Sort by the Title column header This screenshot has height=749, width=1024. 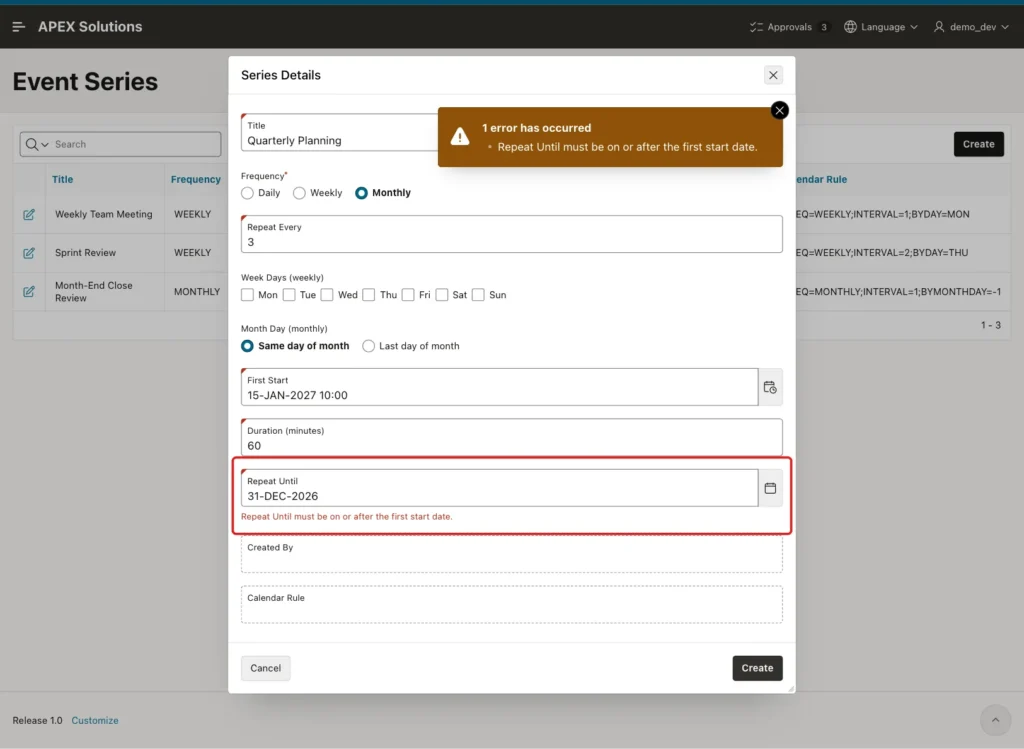click(x=63, y=180)
